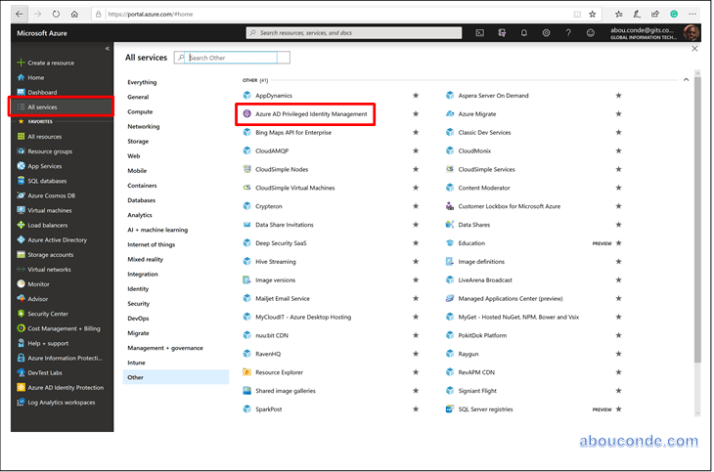This screenshot has width=714, height=472.
Task: Click Create a resource
Action: (x=50, y=63)
